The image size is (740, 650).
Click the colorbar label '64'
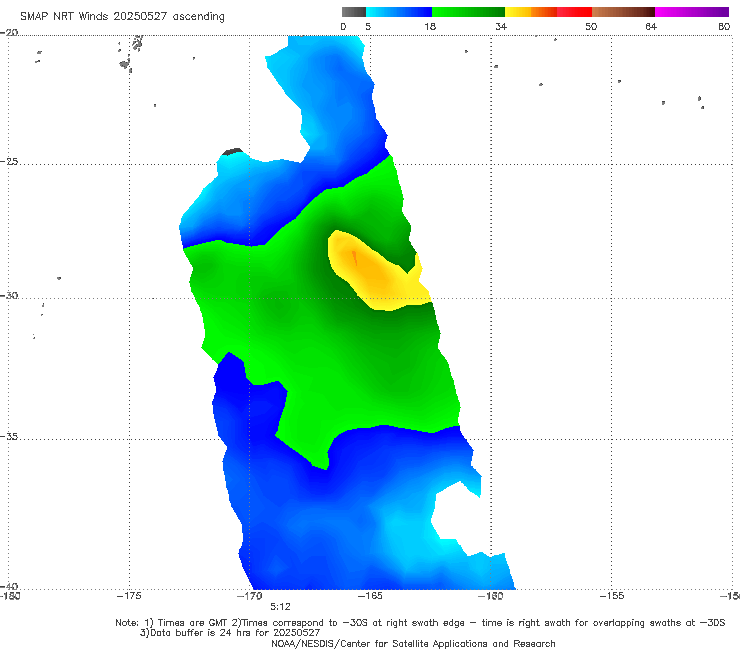click(x=651, y=26)
